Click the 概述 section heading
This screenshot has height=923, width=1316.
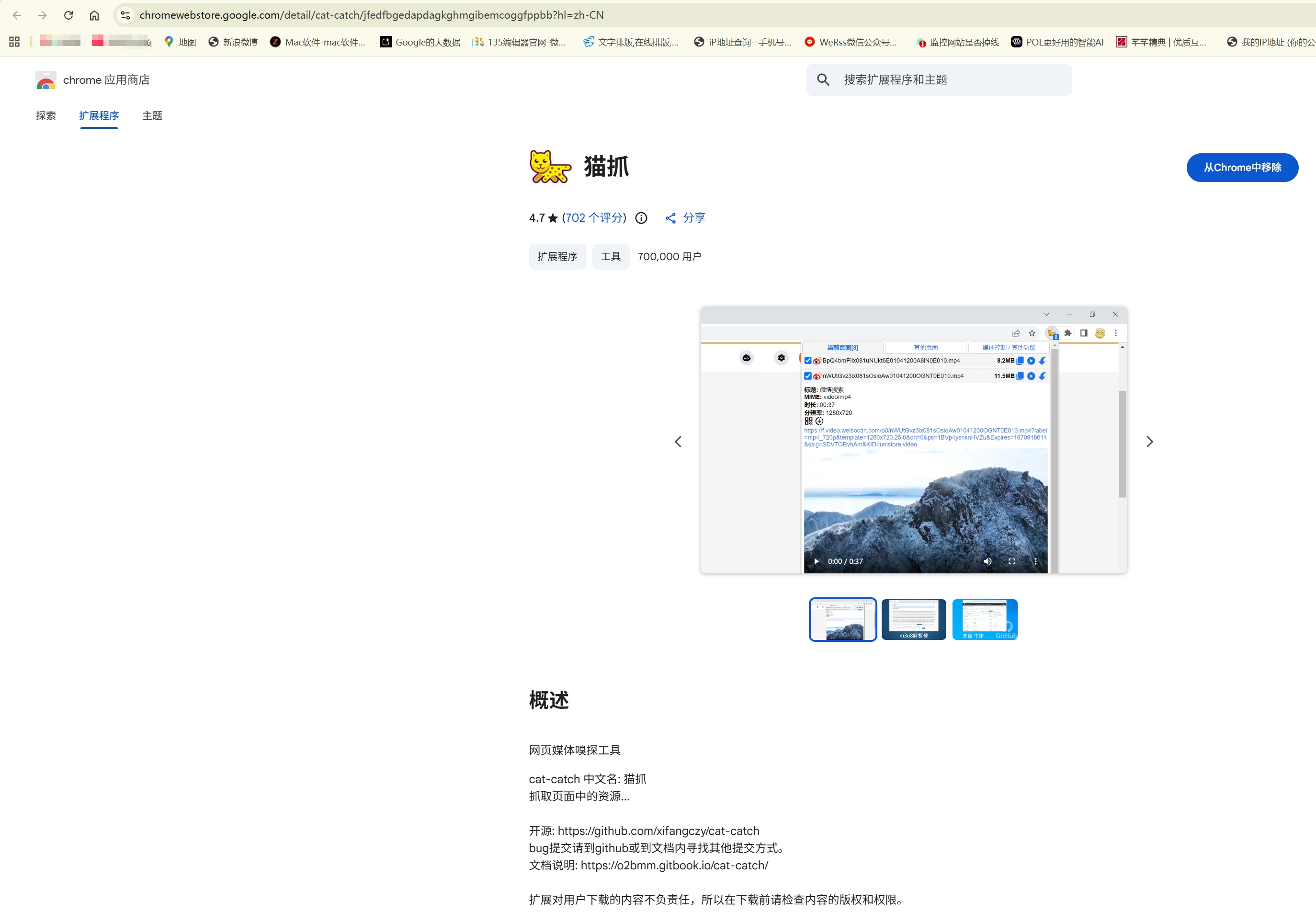coord(548,700)
